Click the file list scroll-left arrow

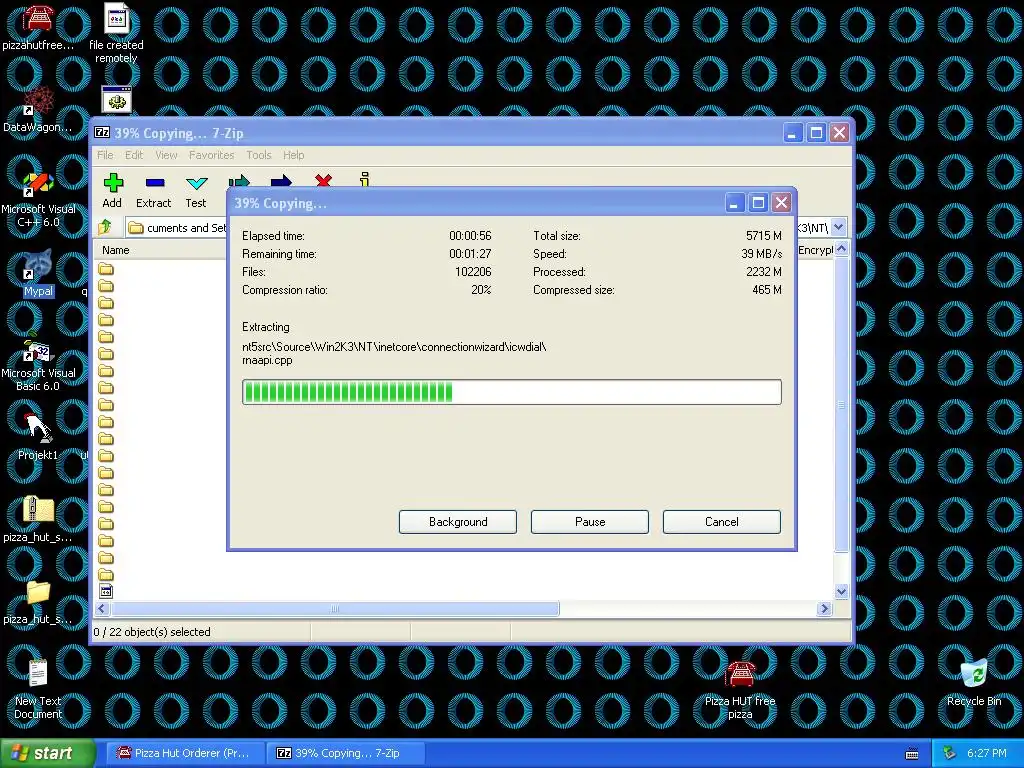(x=101, y=609)
